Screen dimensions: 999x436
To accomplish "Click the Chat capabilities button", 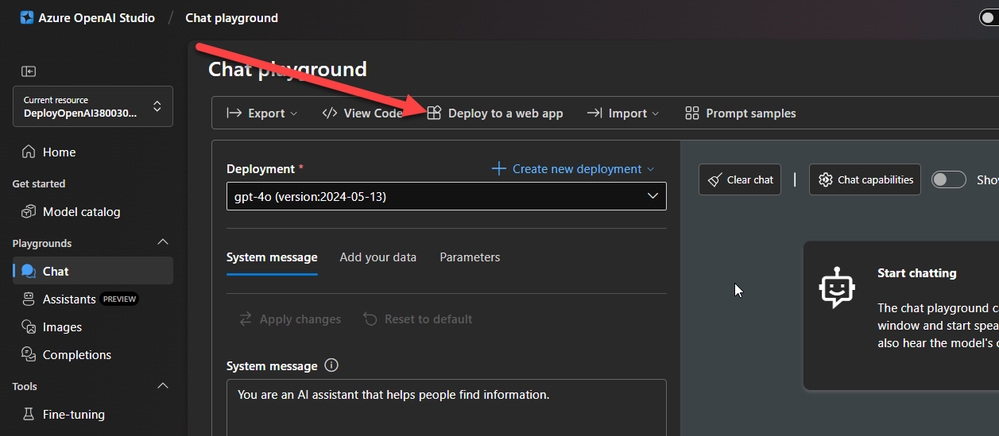I will (865, 180).
